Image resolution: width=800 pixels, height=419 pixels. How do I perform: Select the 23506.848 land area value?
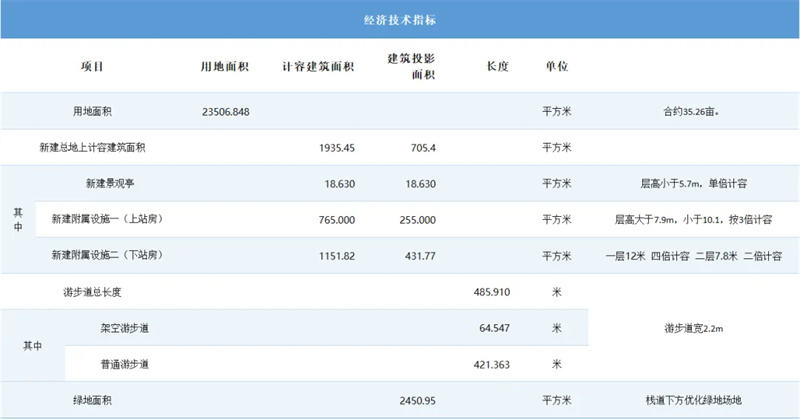(225, 111)
